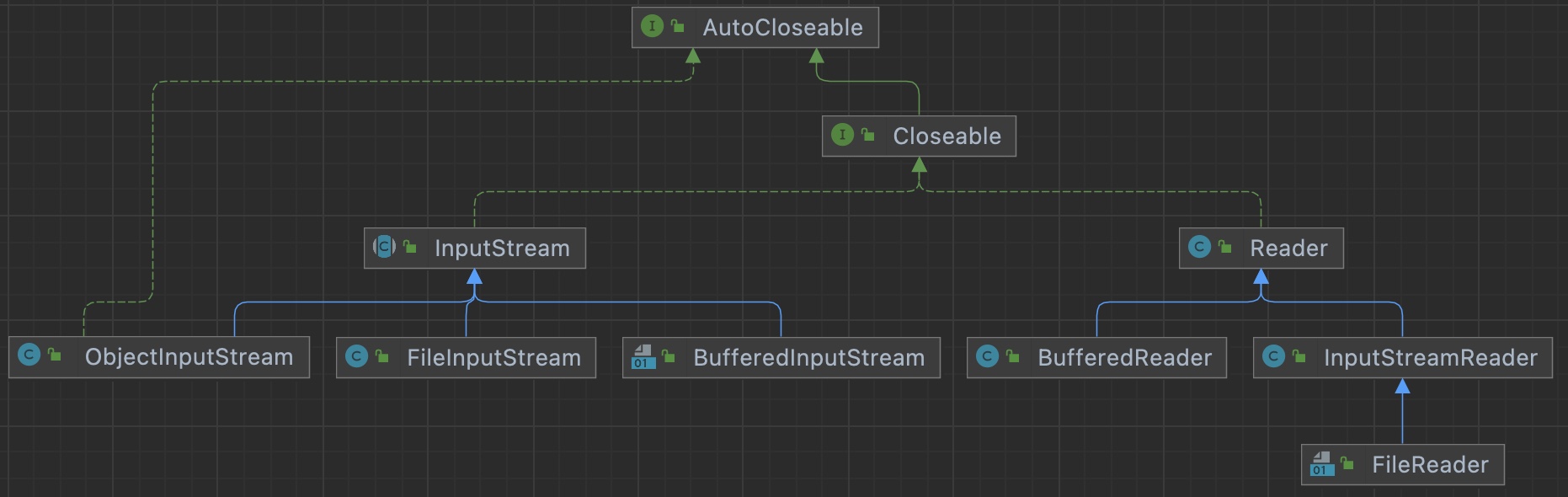
Task: Click the class icon on ObjectInputStream
Action: click(29, 355)
